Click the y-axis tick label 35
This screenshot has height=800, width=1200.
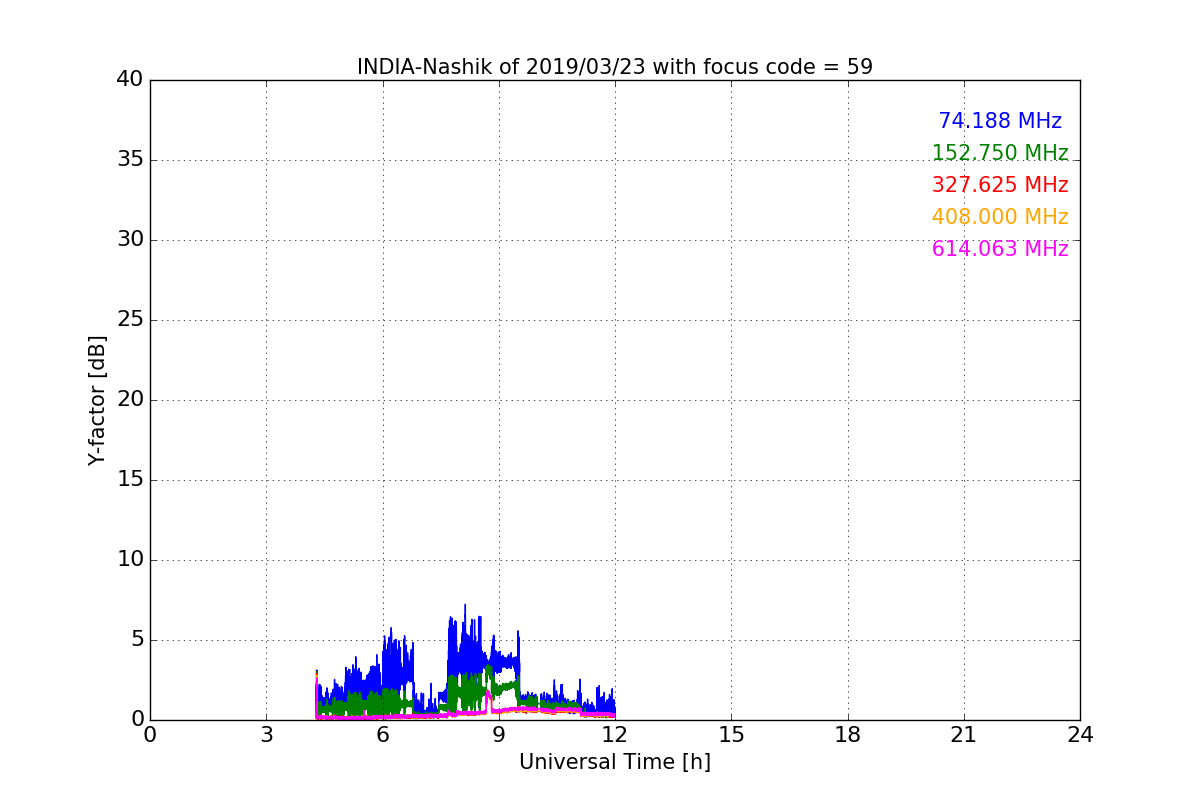pos(129,160)
